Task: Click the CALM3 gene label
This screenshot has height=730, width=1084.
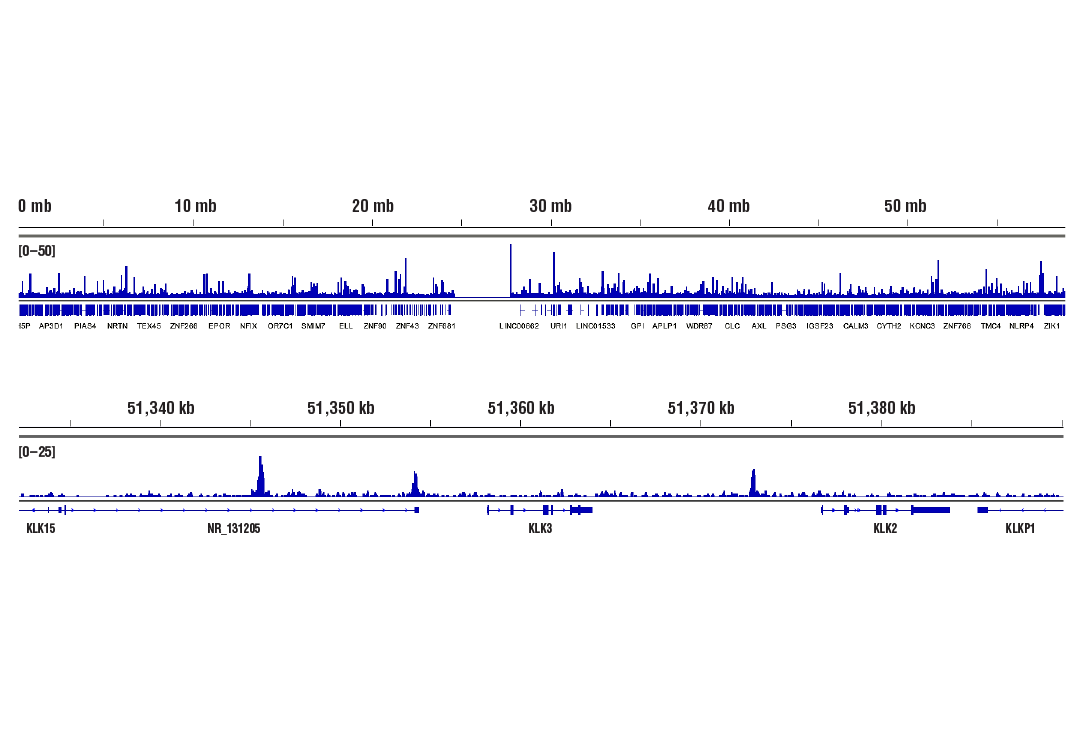Action: (x=857, y=325)
